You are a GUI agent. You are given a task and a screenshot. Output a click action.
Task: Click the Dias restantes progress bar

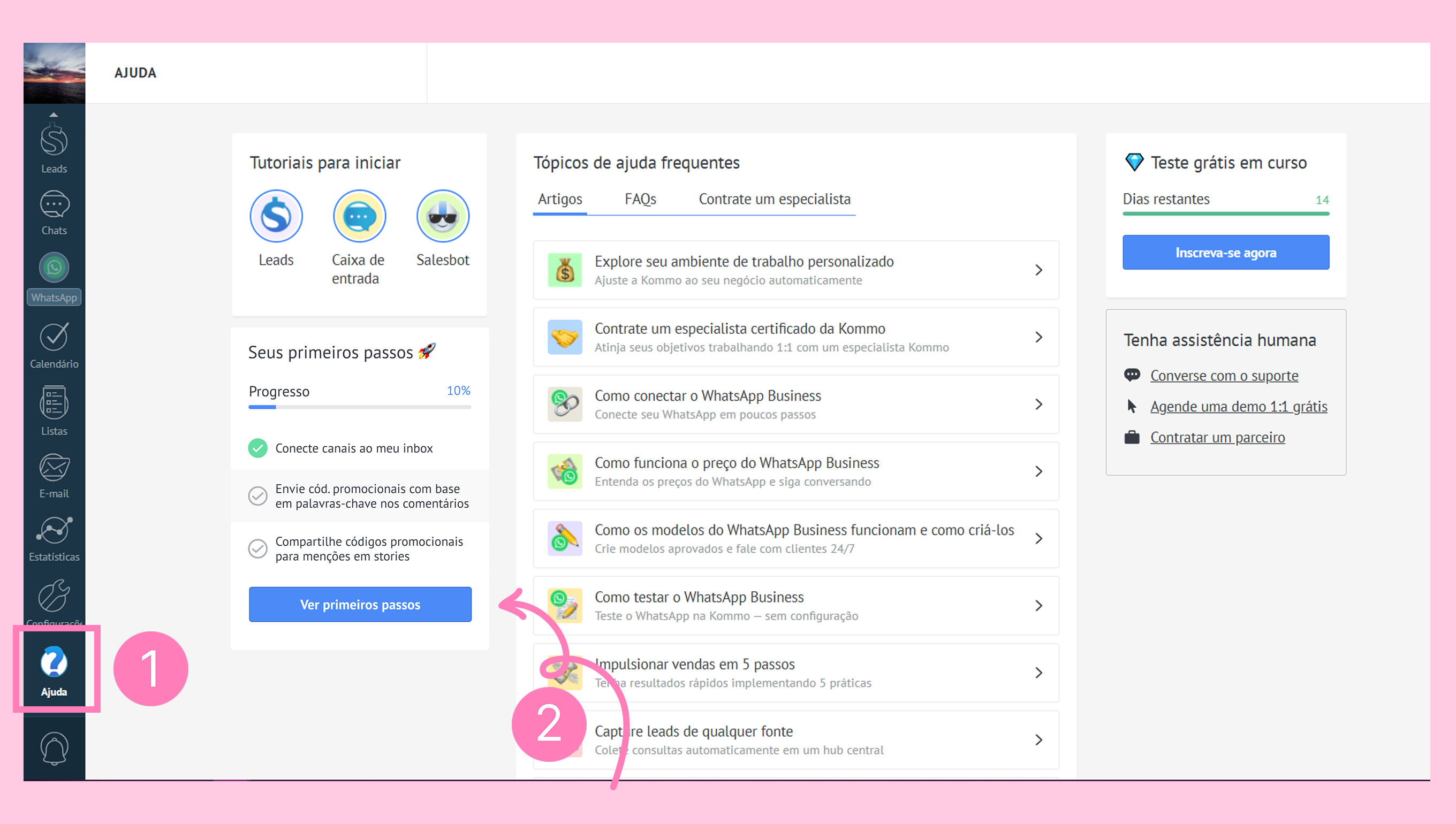pos(1226,213)
